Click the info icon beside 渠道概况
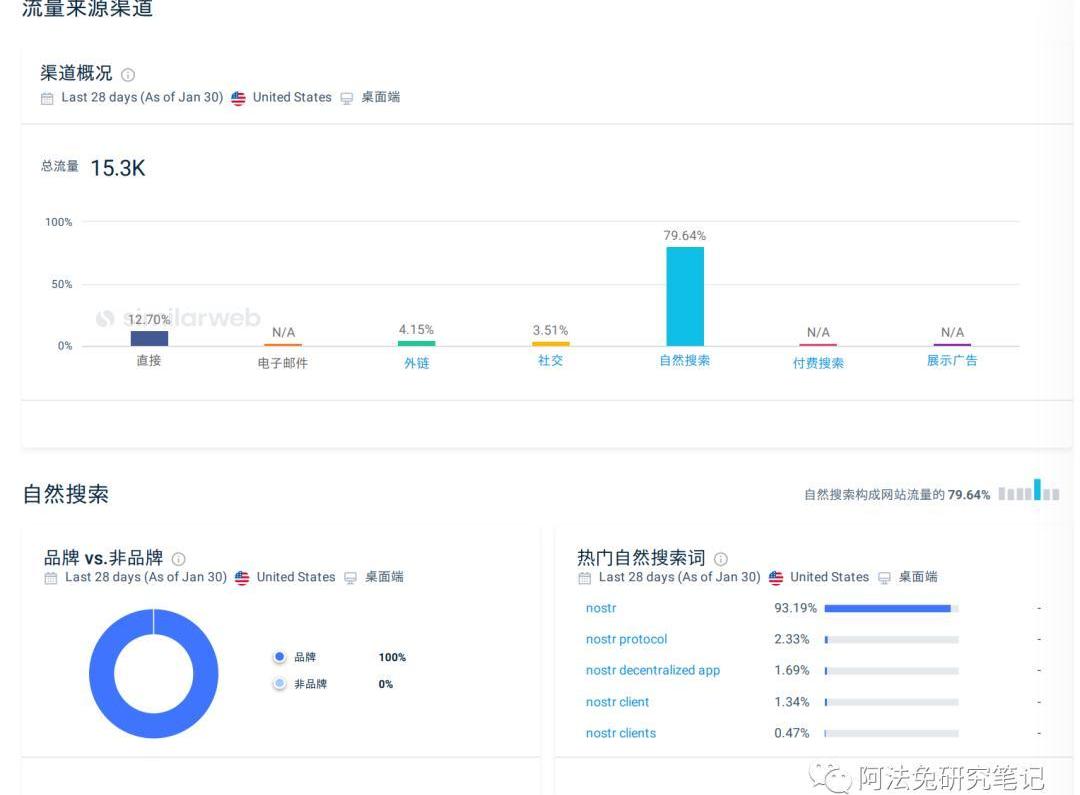 click(x=128, y=75)
